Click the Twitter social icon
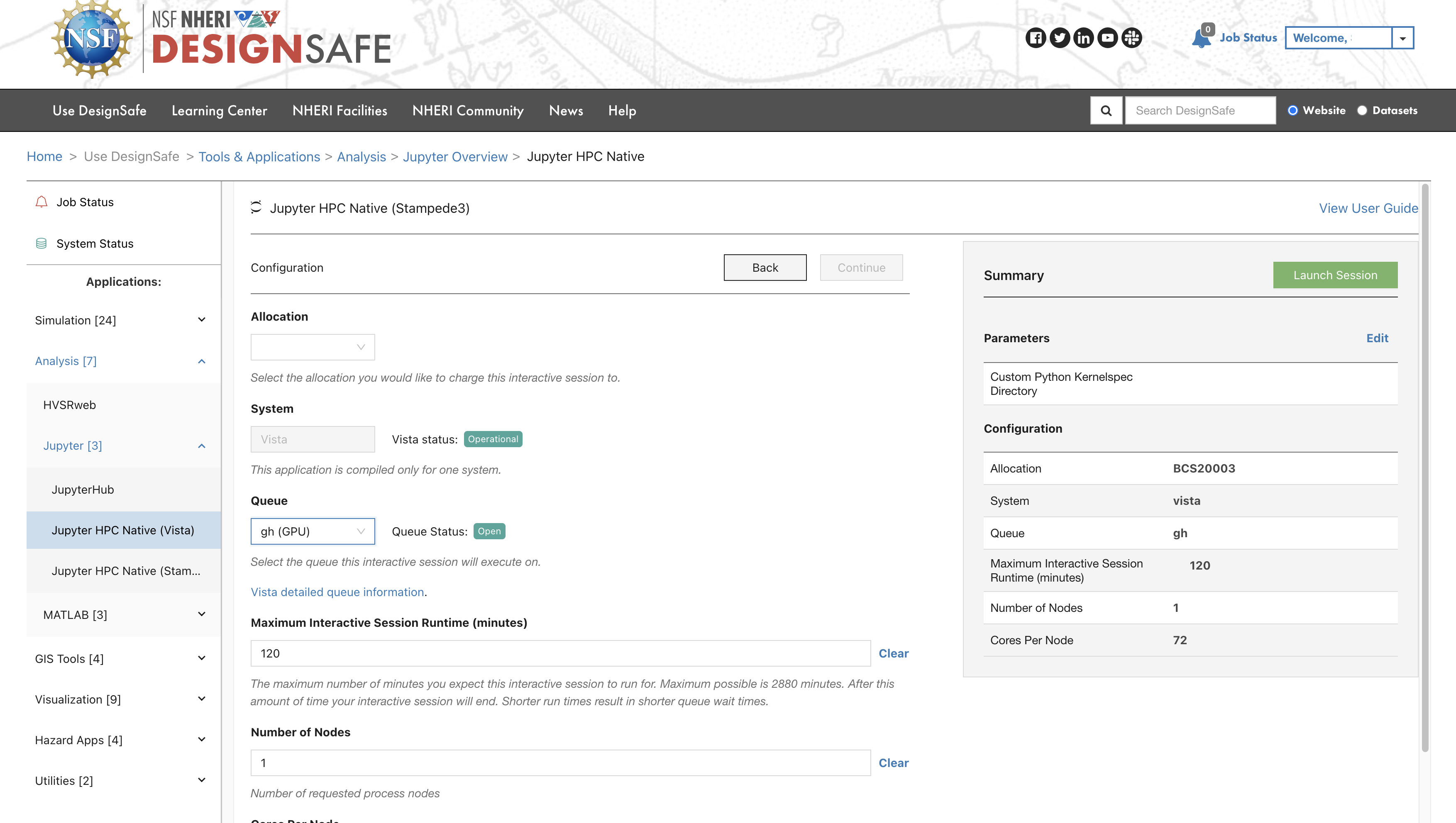This screenshot has height=823, width=1456. 1060,37
